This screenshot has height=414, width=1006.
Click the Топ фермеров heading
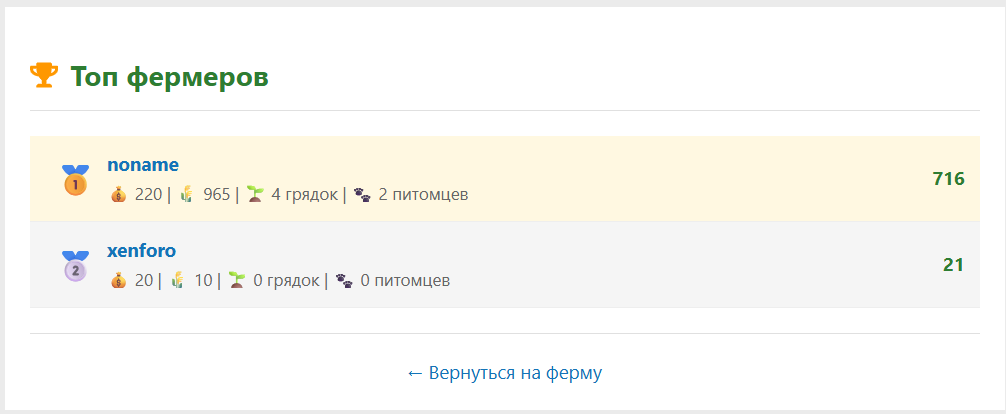point(169,76)
